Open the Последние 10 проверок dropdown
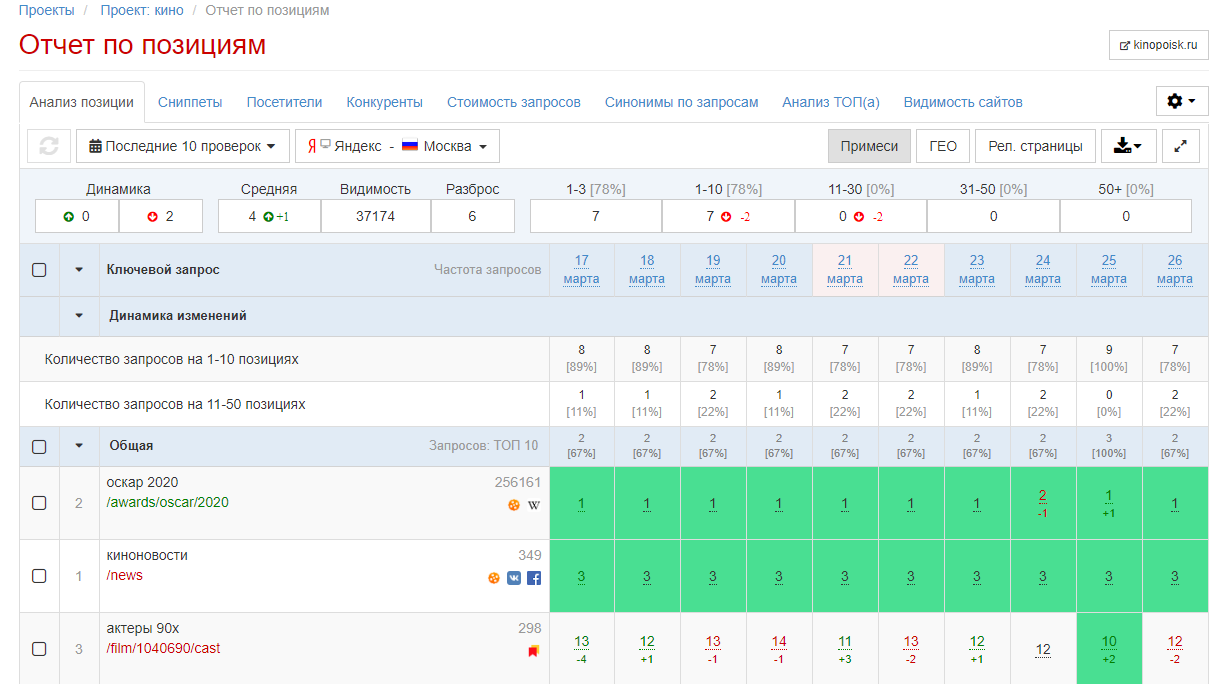The height and width of the screenshot is (684, 1226). coord(182,146)
